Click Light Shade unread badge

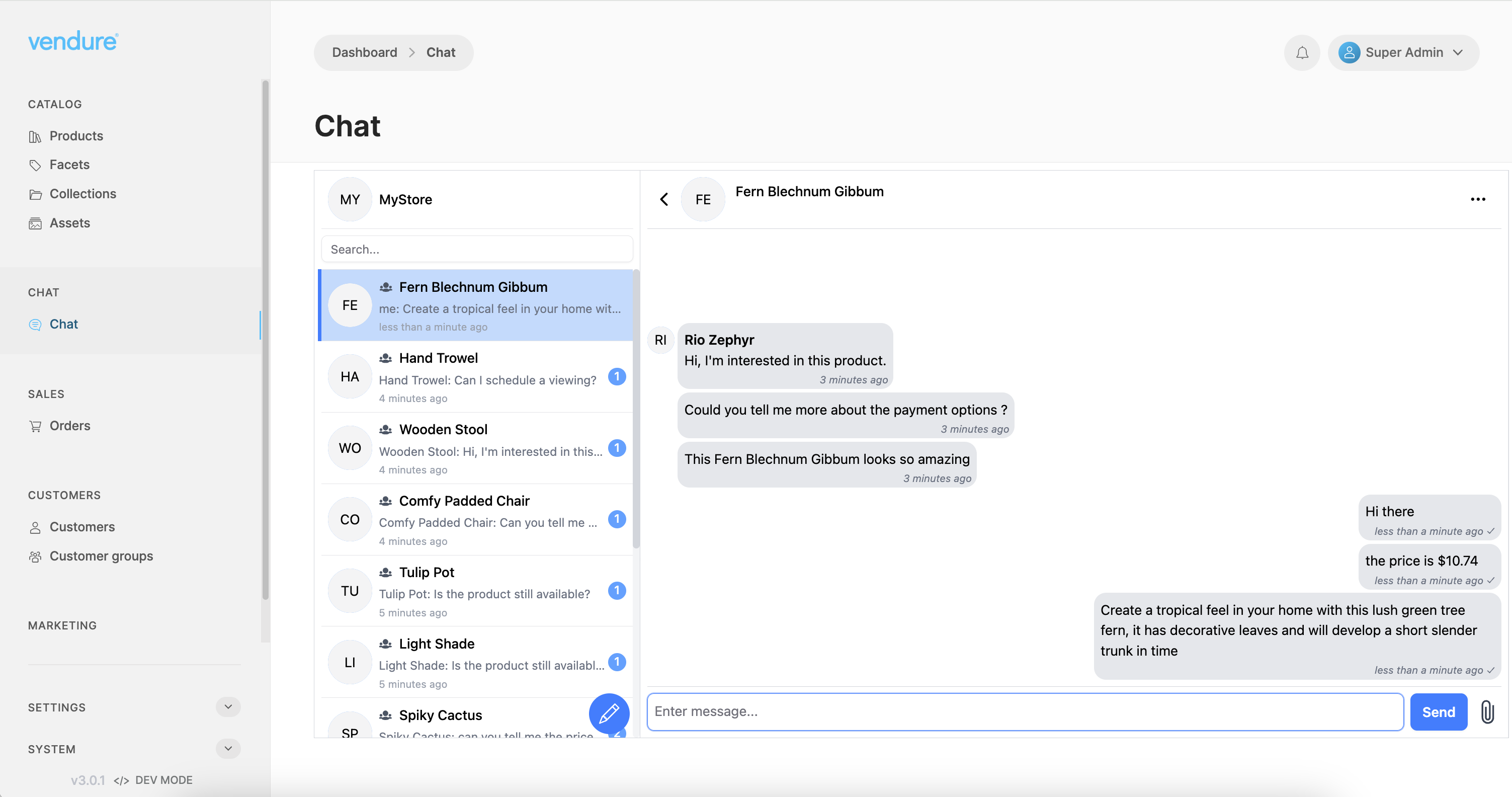coord(617,662)
